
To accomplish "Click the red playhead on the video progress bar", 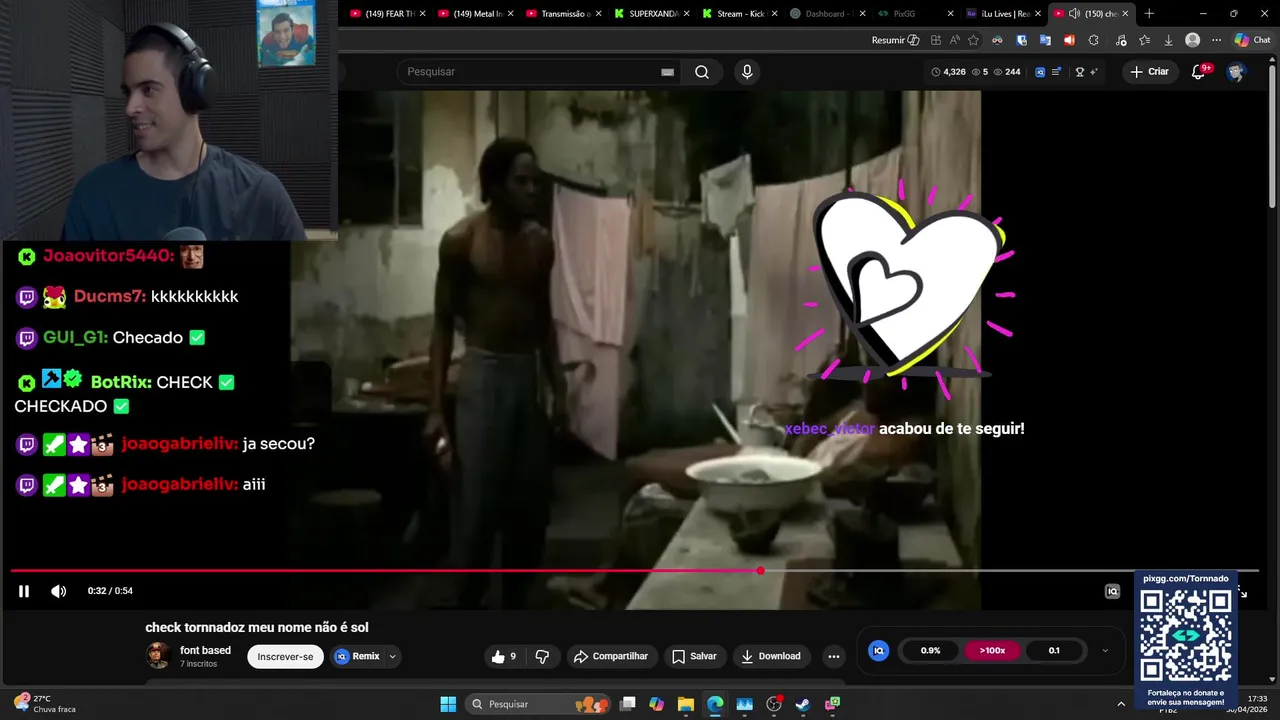I will click(x=760, y=571).
